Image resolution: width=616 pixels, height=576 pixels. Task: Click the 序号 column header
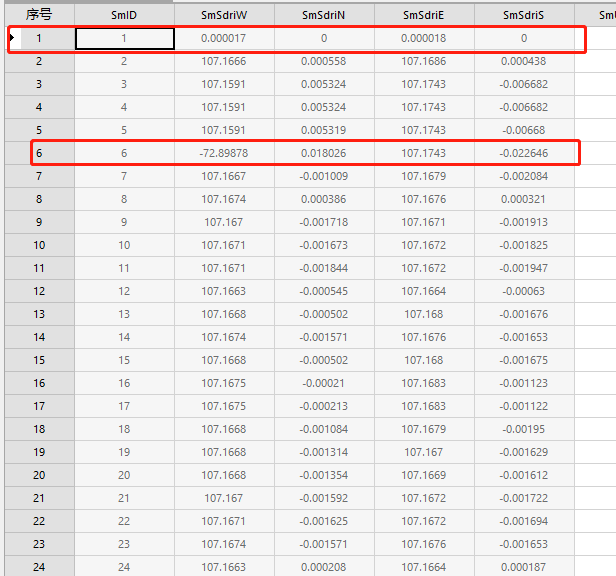point(39,15)
